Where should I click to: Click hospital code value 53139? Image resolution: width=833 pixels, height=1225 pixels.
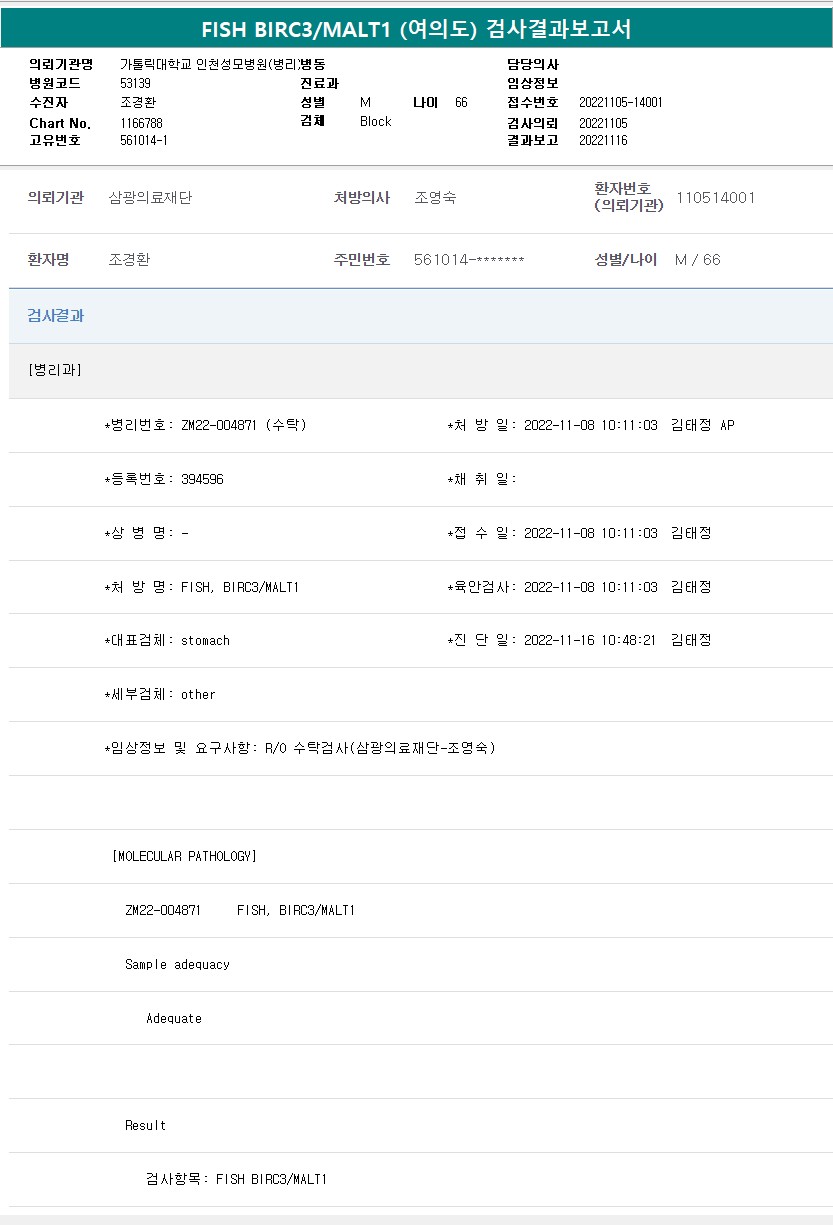click(135, 83)
